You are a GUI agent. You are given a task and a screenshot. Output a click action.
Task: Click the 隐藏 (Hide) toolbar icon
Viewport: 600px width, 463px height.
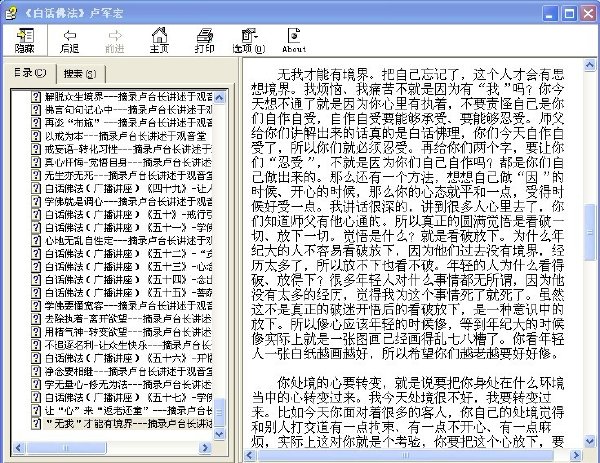(25, 40)
